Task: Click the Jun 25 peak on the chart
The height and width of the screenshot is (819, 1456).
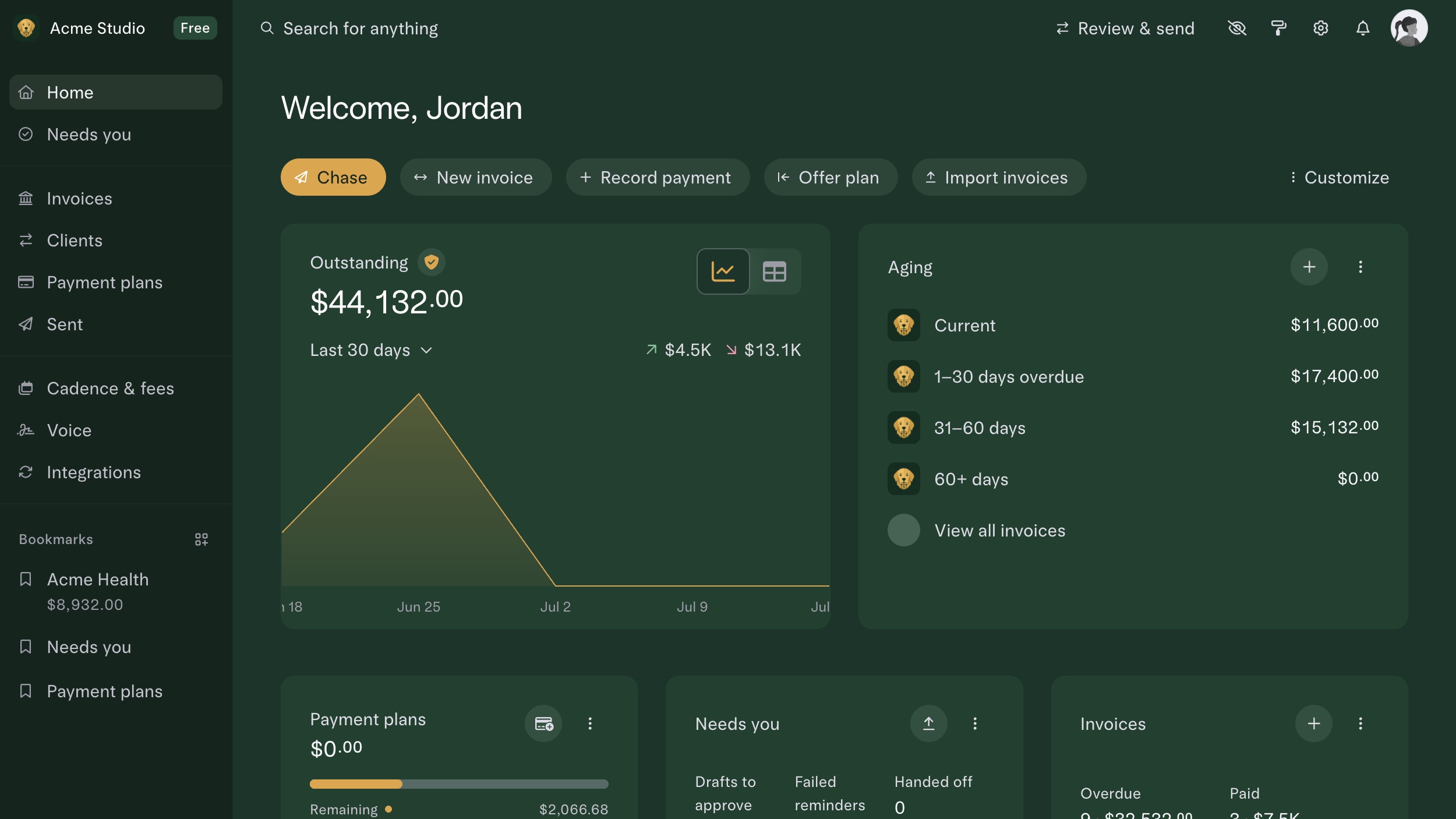Action: click(419, 394)
